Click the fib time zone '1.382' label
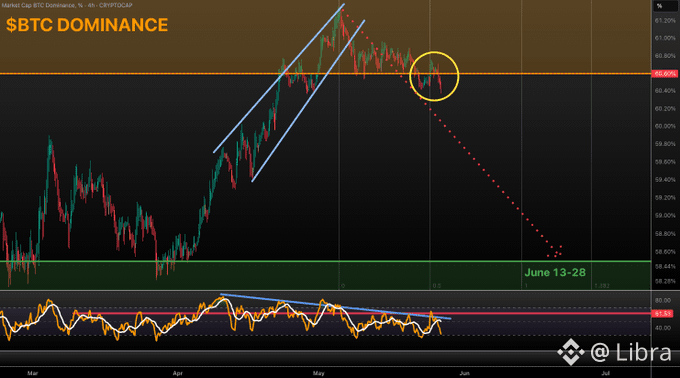Image resolution: width=680 pixels, height=378 pixels. pyautogui.click(x=602, y=286)
